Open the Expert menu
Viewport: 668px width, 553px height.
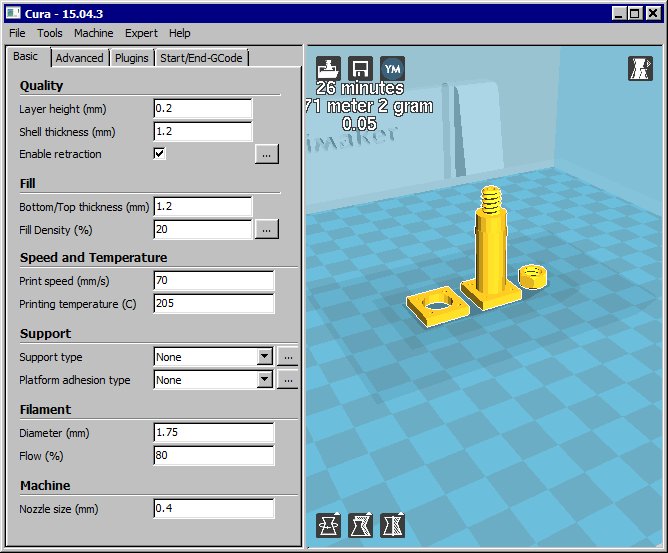[x=141, y=33]
